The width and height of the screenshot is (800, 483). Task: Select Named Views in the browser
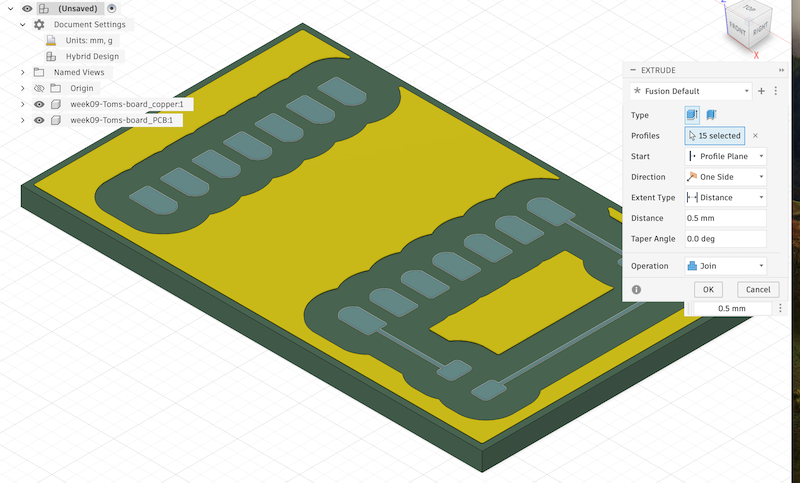click(79, 72)
